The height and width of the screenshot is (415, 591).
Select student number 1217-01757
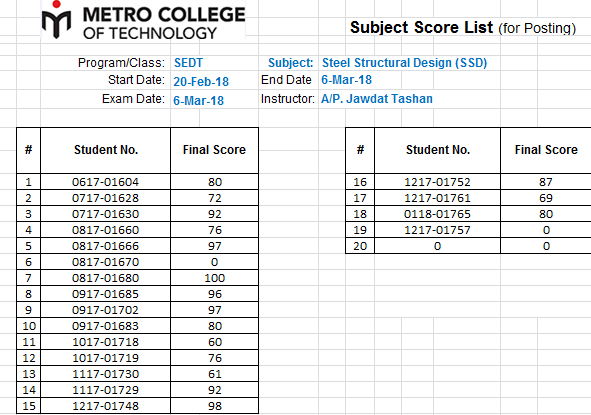438,230
